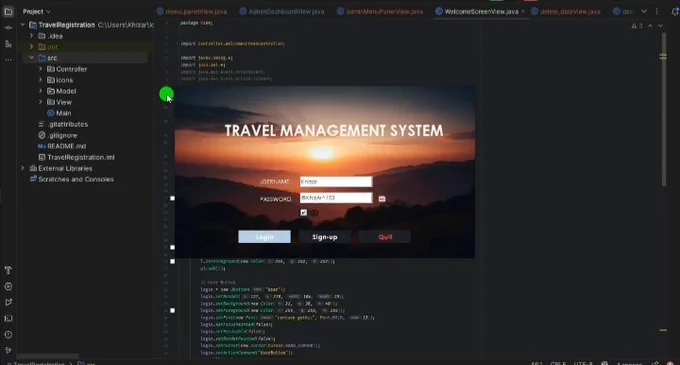Switch to adminMenuPanelView.java tab
Image resolution: width=680 pixels, height=365 pixels.
380,12
